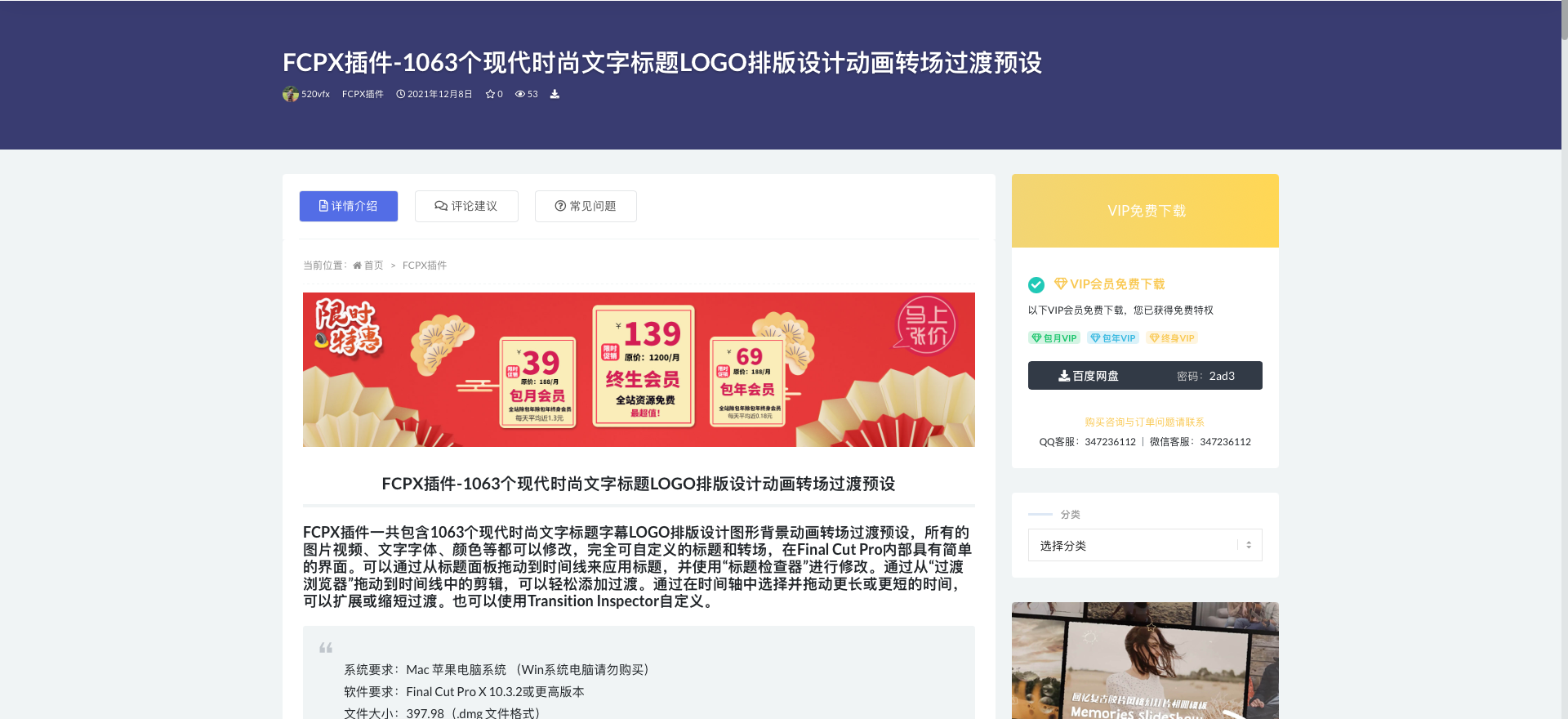Click the 密码: 2ad3 text
This screenshot has height=719, width=1568.
tap(1205, 376)
